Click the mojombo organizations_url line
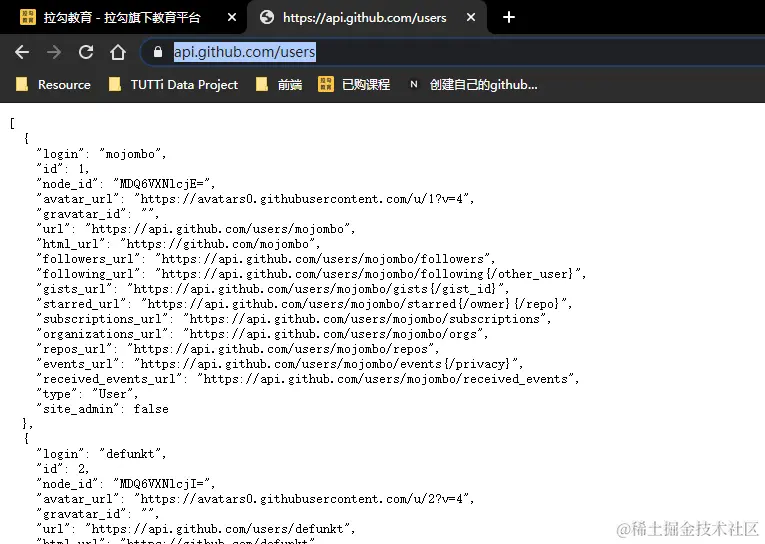The width and height of the screenshot is (765, 544). pos(262,334)
